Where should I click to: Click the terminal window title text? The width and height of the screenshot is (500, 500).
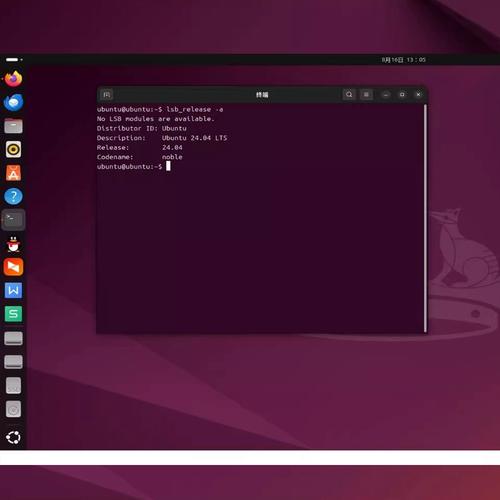(x=262, y=95)
